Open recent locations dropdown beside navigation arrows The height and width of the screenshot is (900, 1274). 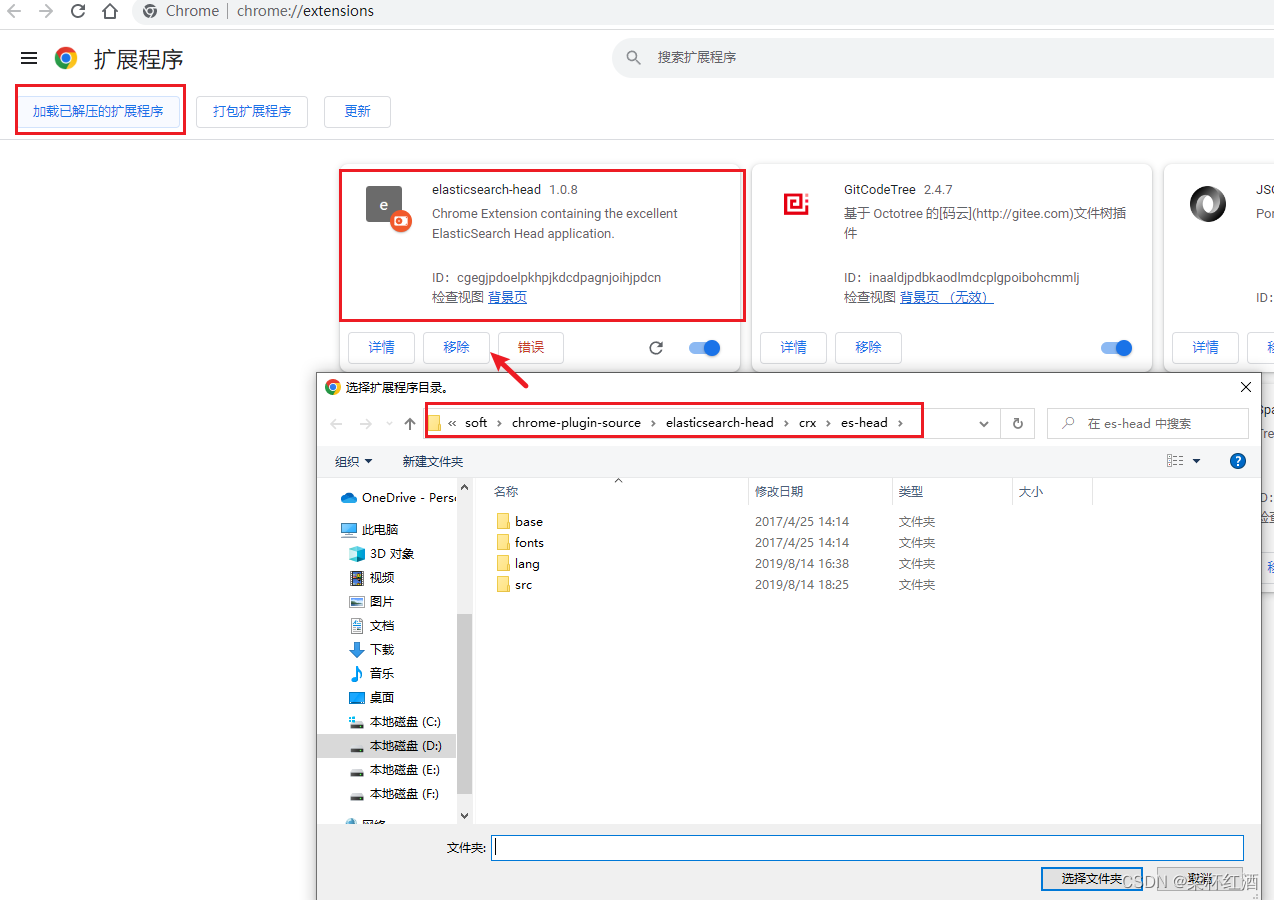click(x=390, y=424)
